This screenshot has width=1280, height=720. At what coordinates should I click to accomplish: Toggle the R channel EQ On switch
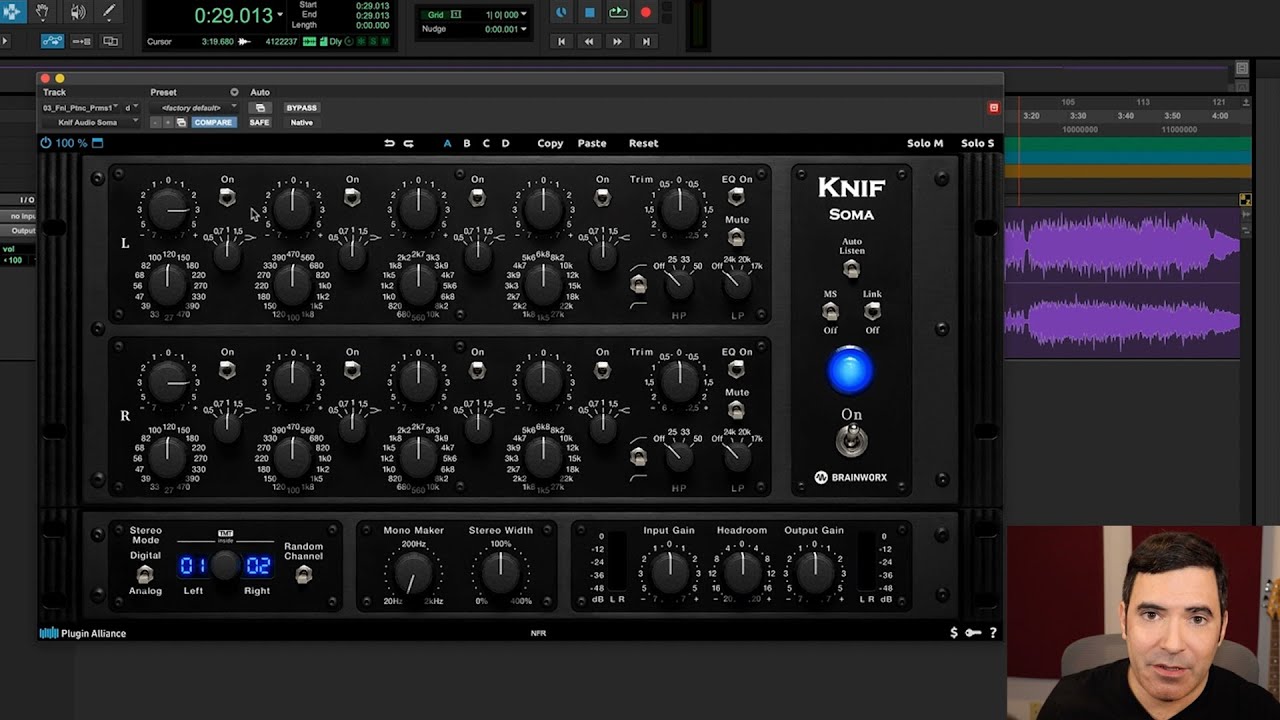pyautogui.click(x=736, y=370)
